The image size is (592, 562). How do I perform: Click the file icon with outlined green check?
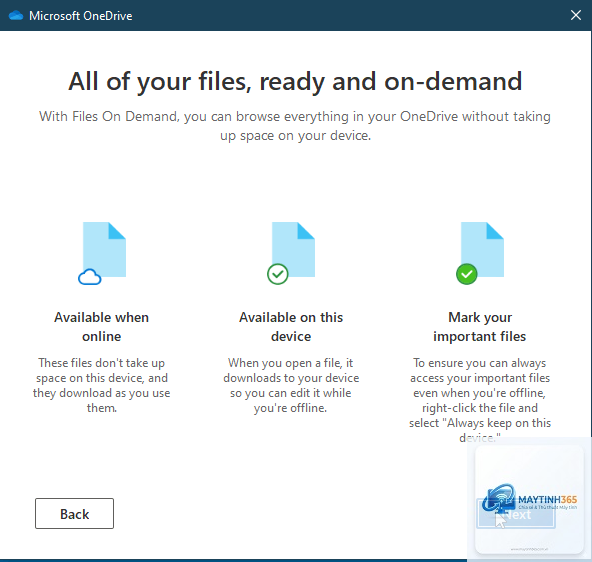pos(291,253)
